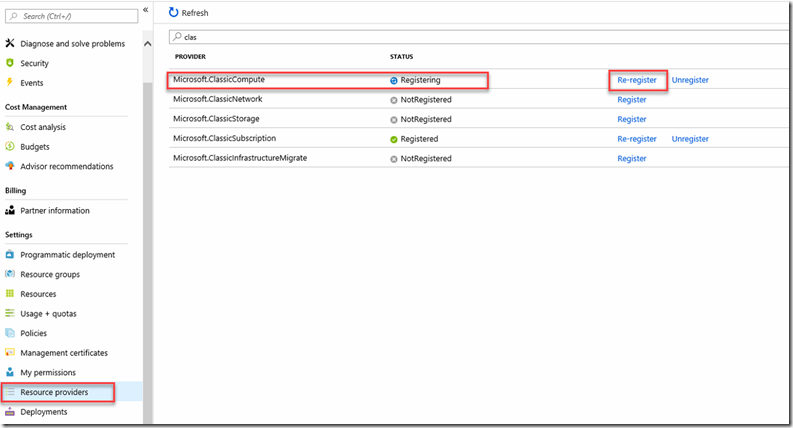The width and height of the screenshot is (793, 428).
Task: Select the Microsoft.ClassicSubscription provider name
Action: tap(225, 138)
